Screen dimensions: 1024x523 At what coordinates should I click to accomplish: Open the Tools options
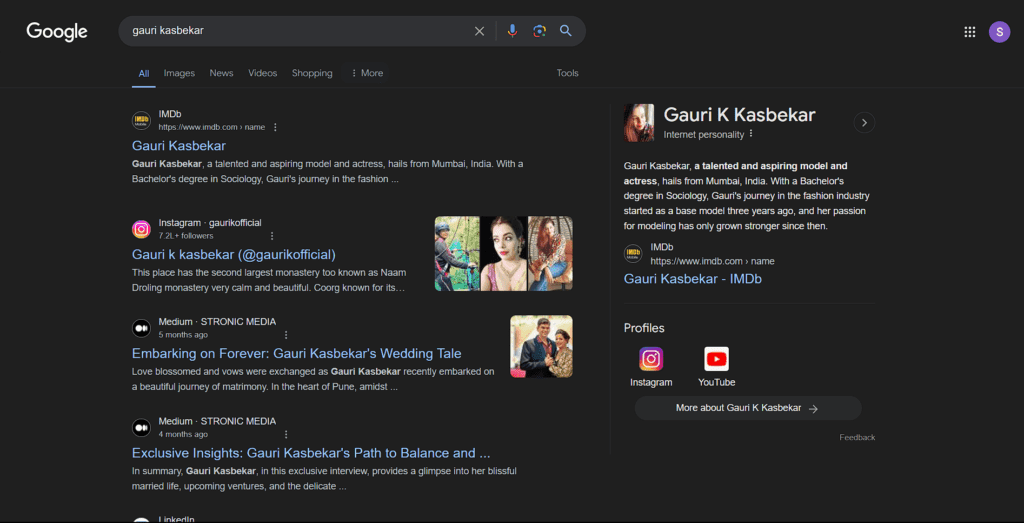click(568, 73)
